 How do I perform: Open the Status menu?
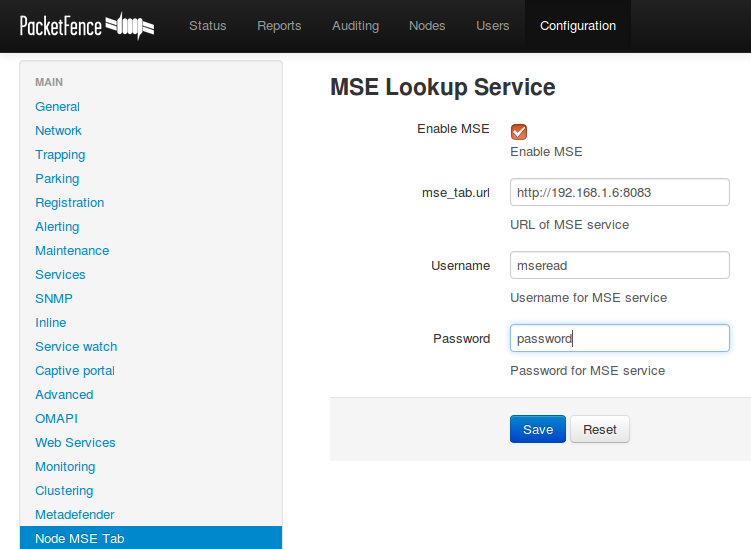[207, 26]
